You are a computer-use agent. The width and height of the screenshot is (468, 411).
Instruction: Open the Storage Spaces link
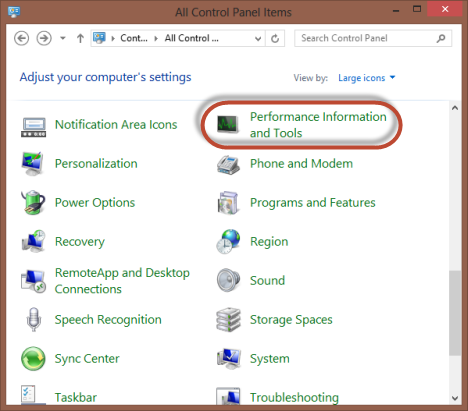point(291,320)
